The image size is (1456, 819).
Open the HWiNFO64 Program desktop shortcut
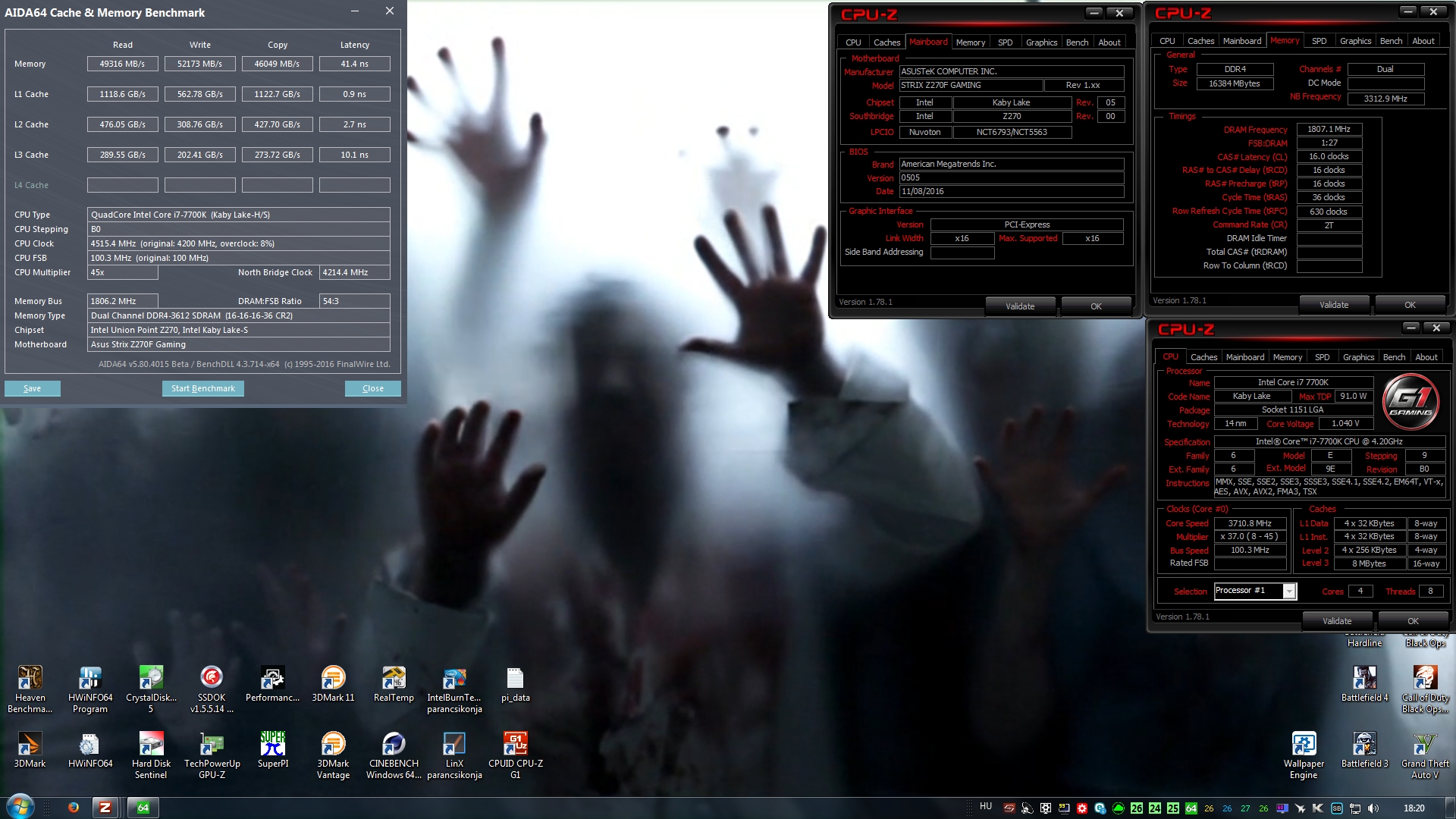pyautogui.click(x=90, y=689)
